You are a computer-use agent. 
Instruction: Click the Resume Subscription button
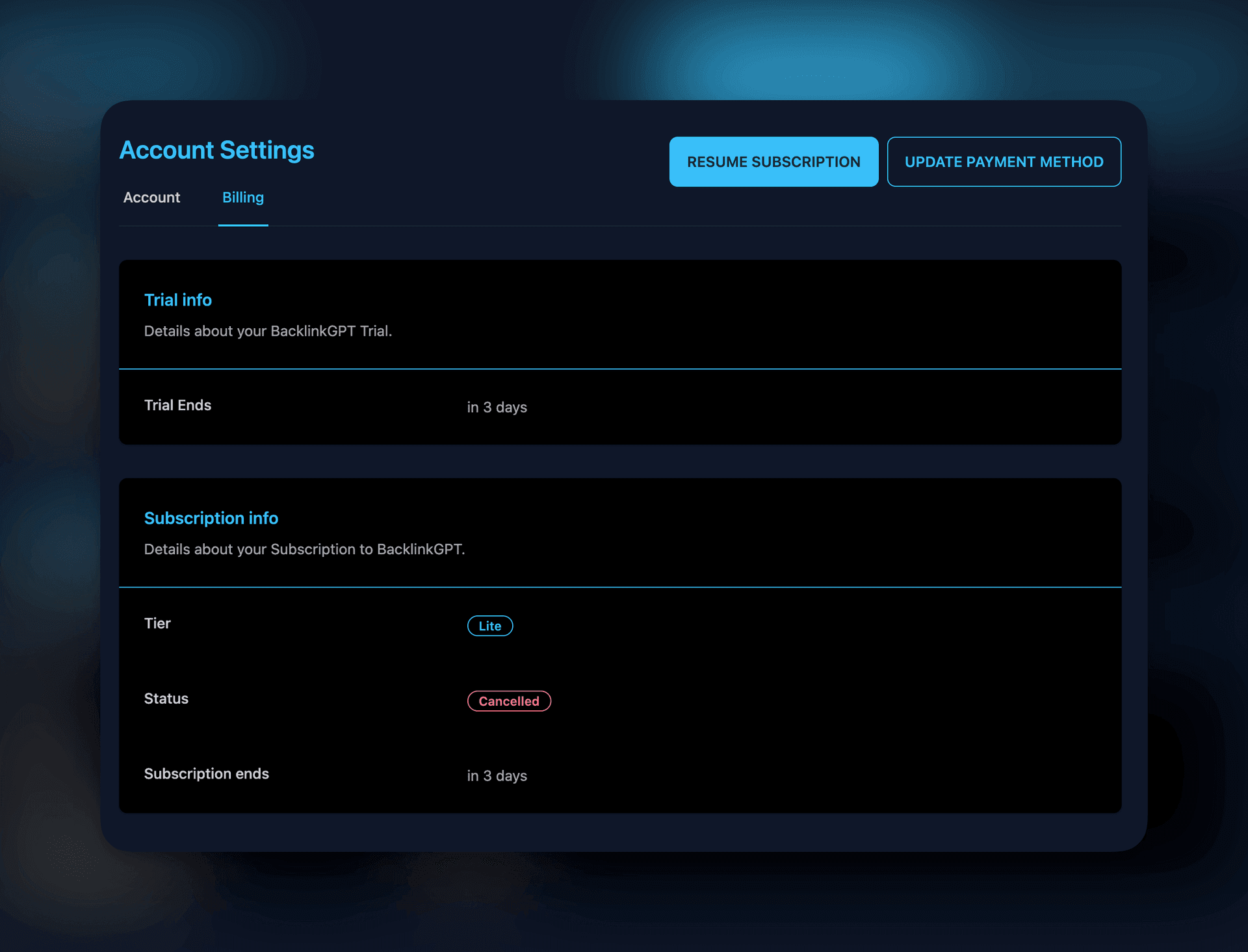point(773,161)
